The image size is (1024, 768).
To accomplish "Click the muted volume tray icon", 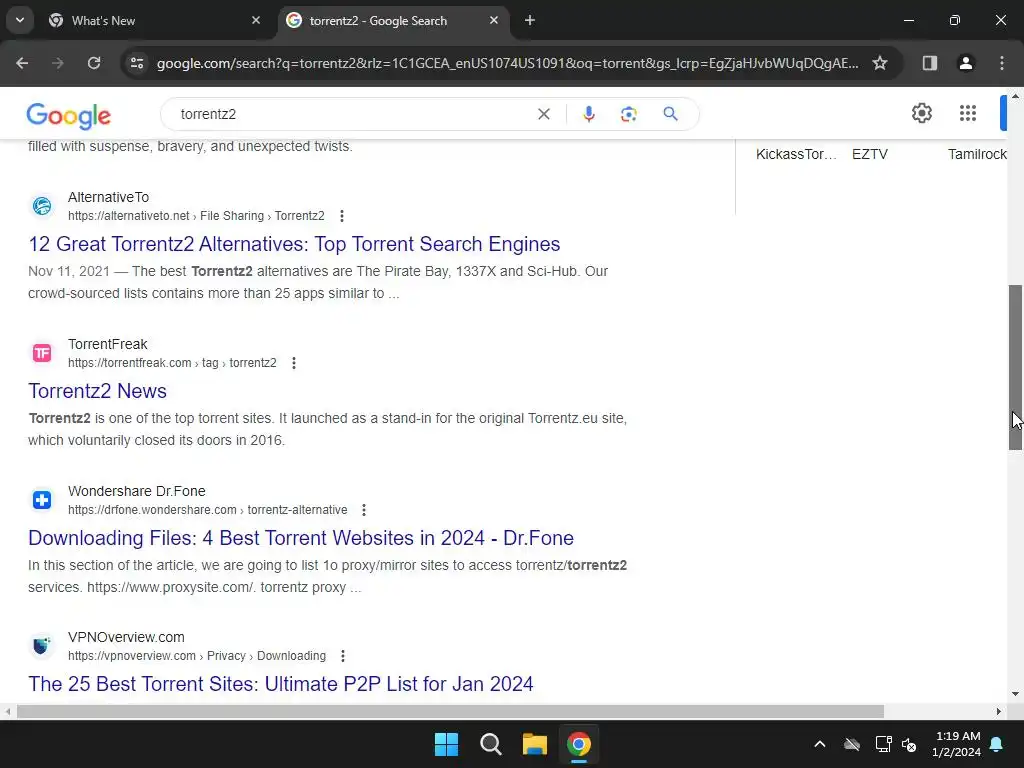I will tap(909, 744).
